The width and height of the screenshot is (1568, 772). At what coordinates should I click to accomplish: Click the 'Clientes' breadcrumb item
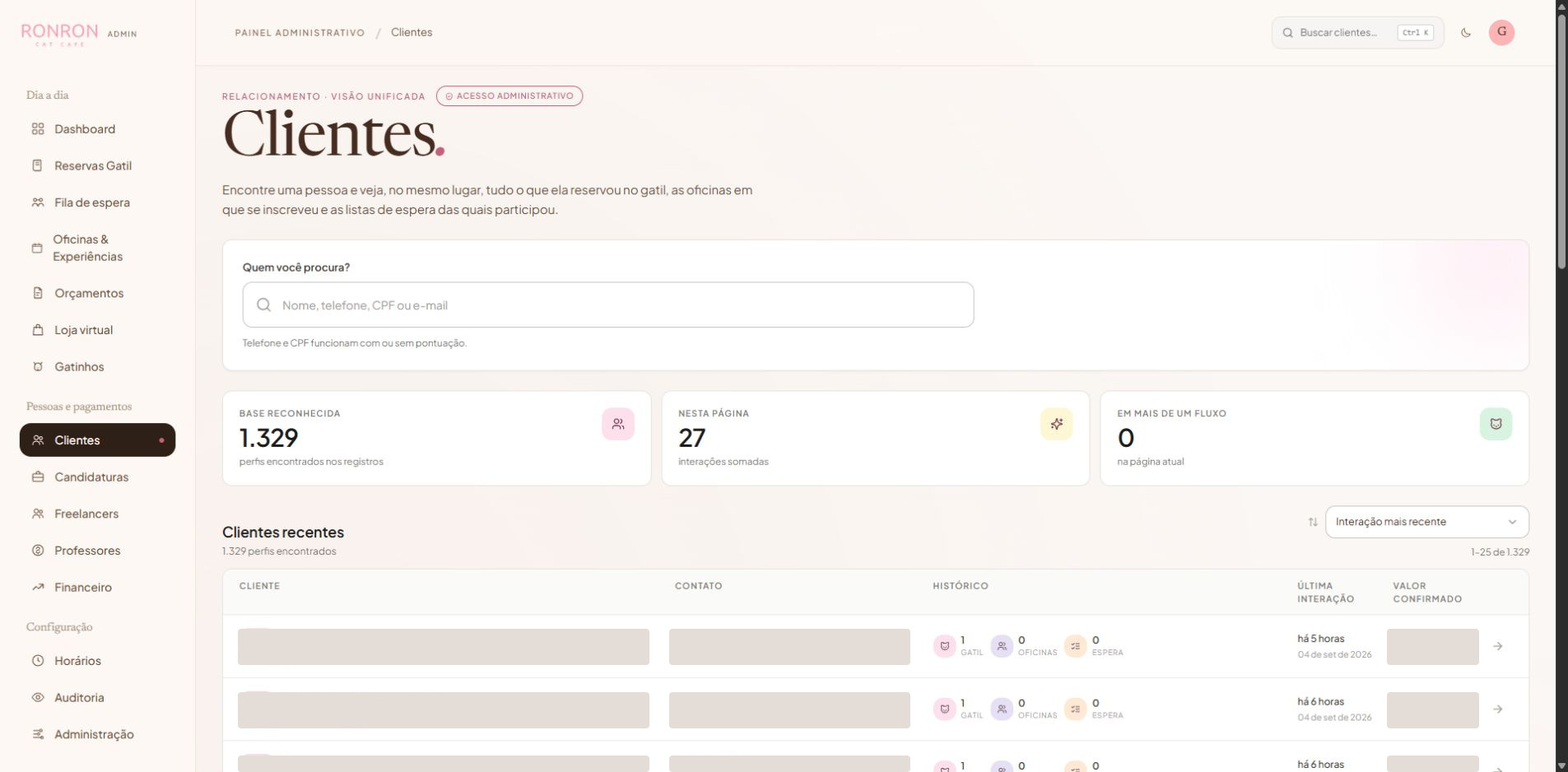click(412, 32)
